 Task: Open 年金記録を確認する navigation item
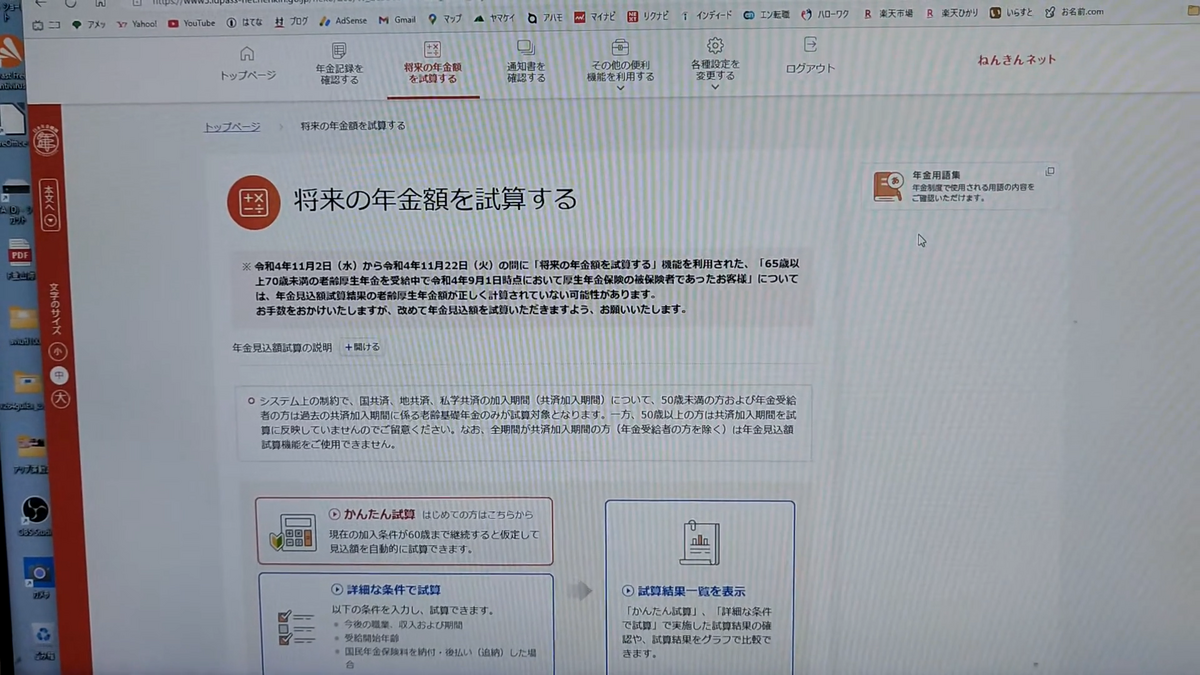pyautogui.click(x=339, y=63)
